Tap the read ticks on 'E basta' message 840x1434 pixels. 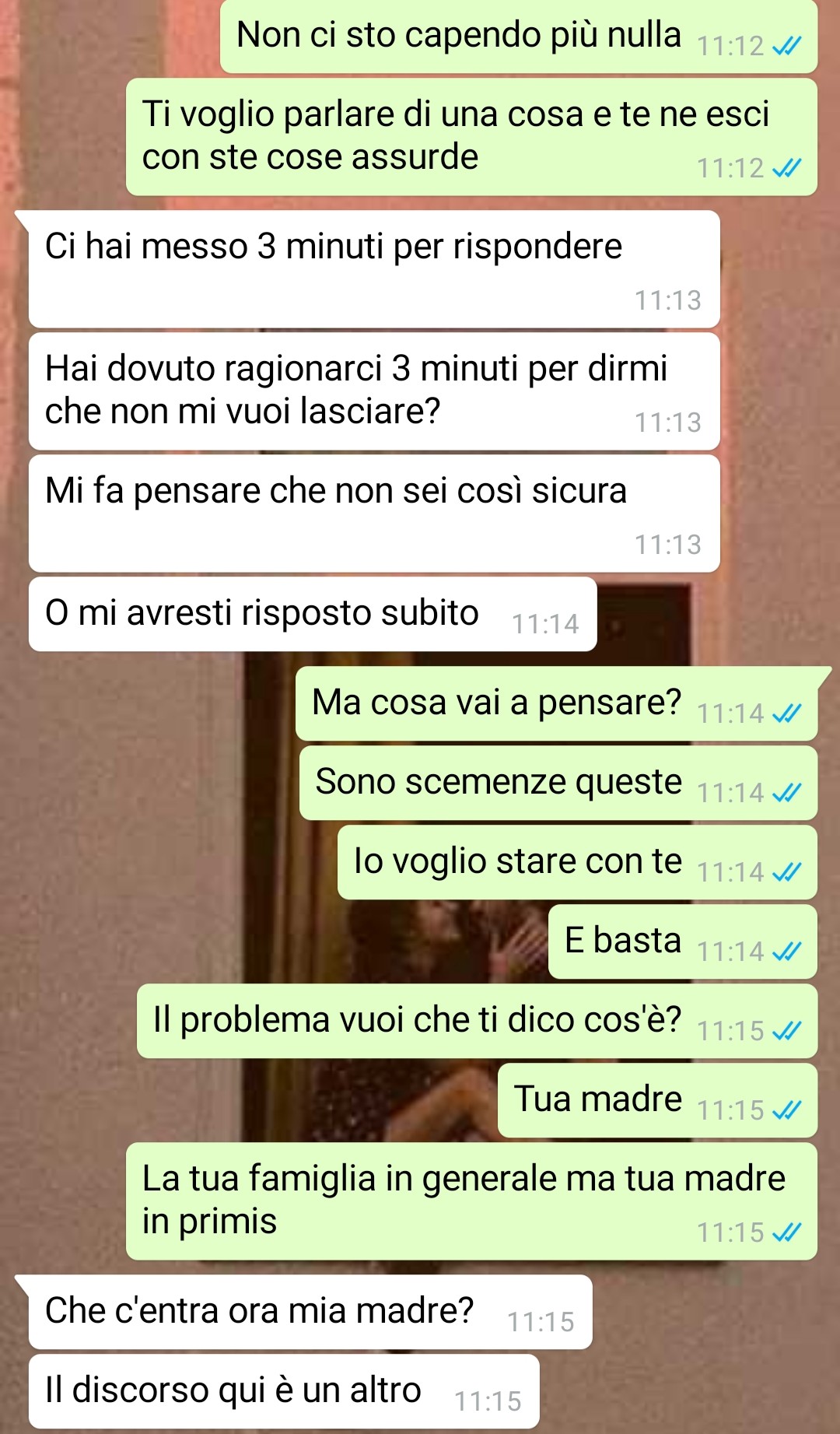786,952
